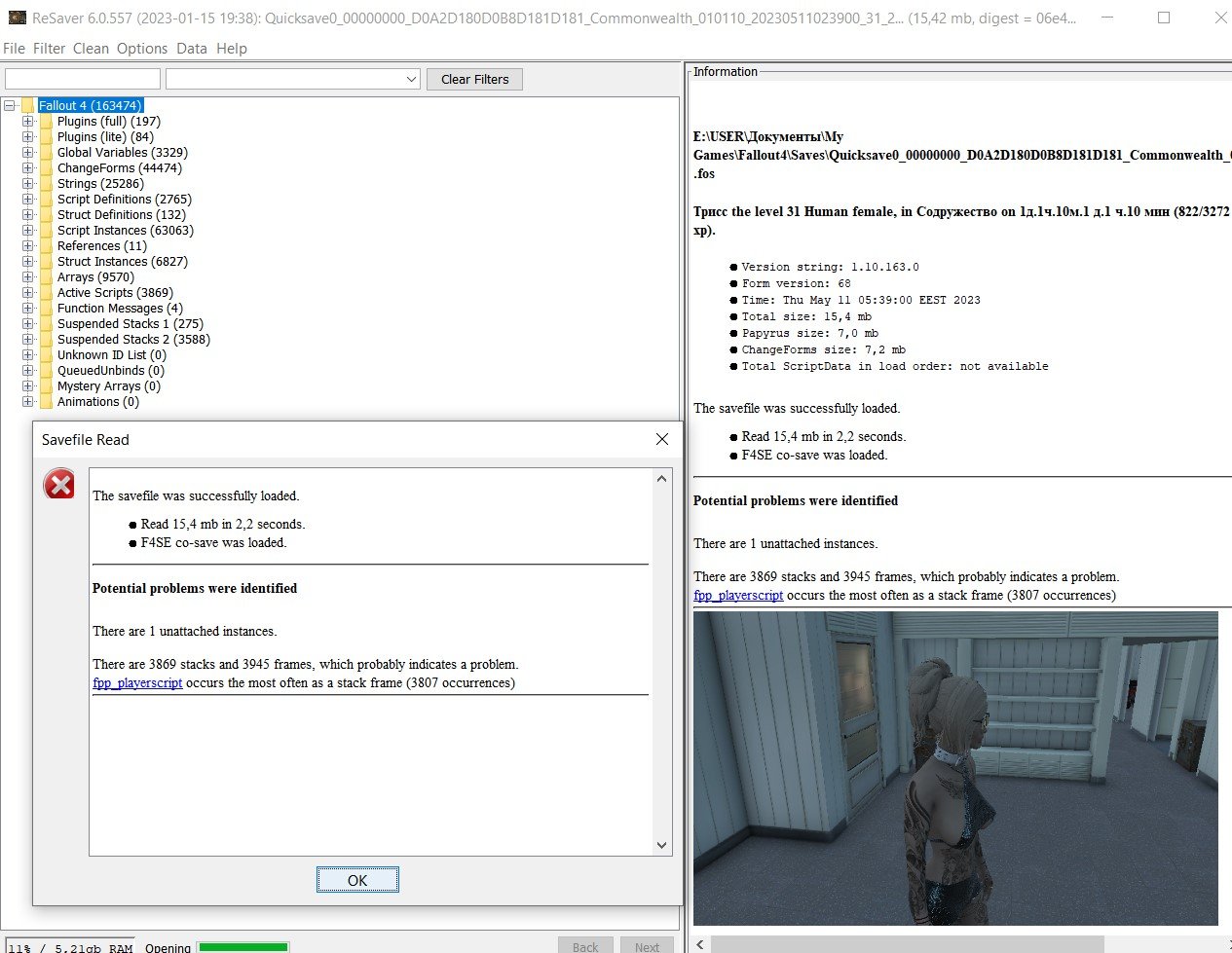This screenshot has height=953, width=1232.
Task: Click the savegame screenshot thumbnail
Action: click(x=954, y=768)
